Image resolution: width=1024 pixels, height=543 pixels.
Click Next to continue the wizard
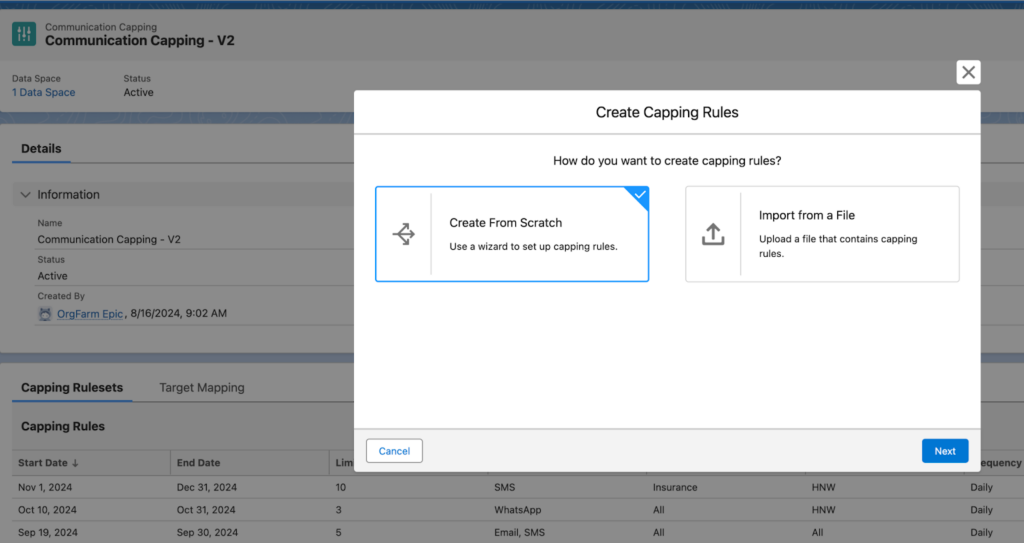(x=944, y=451)
